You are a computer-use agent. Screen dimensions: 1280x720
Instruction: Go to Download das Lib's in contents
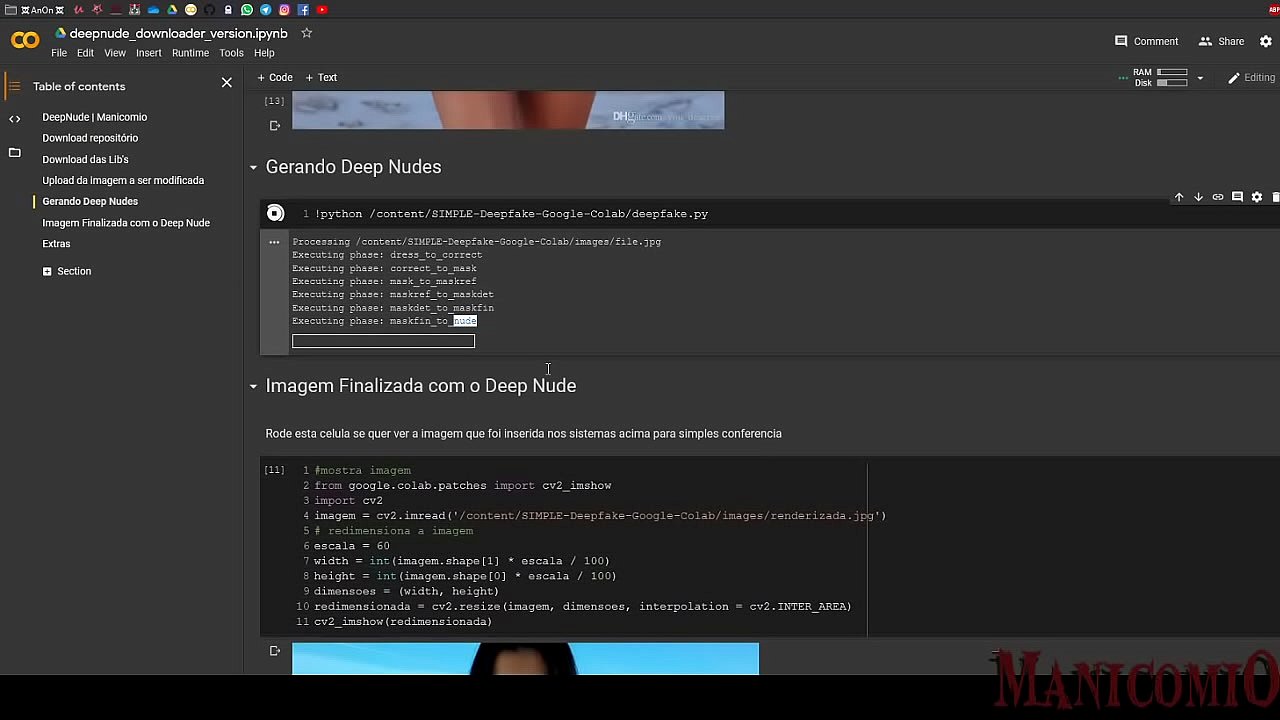click(x=85, y=159)
